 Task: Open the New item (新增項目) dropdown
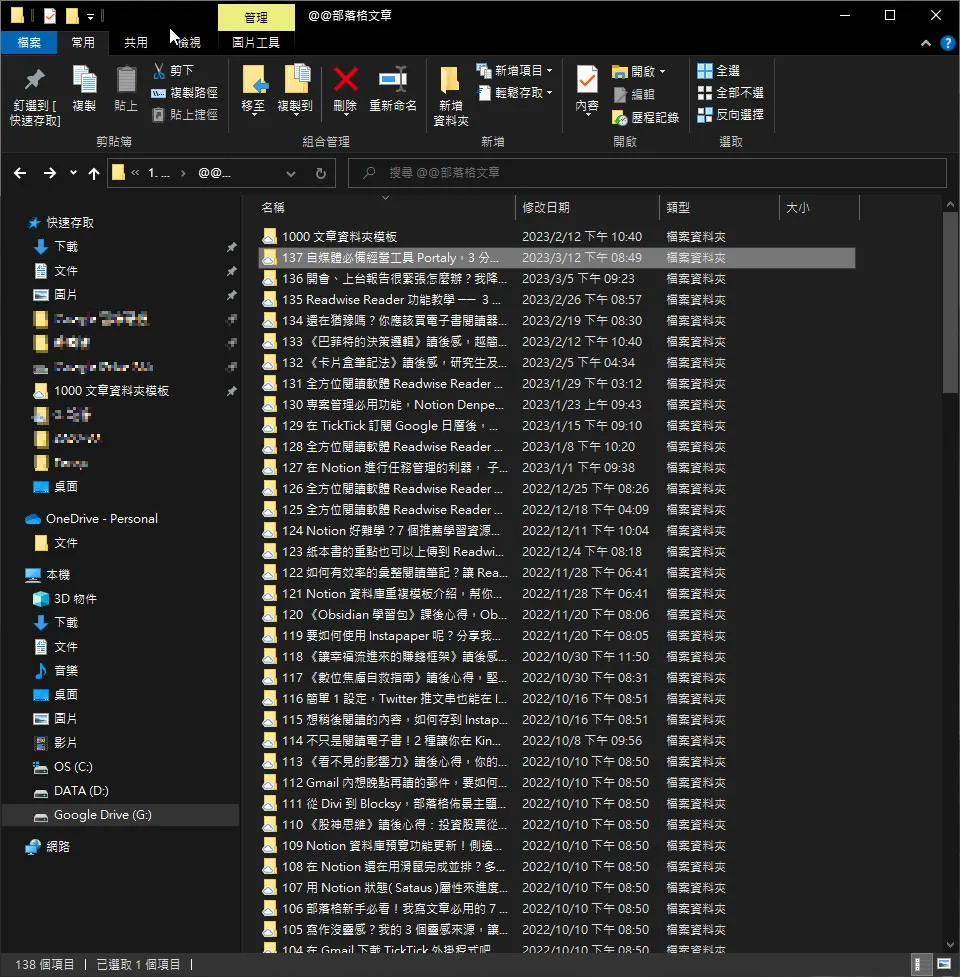(514, 70)
